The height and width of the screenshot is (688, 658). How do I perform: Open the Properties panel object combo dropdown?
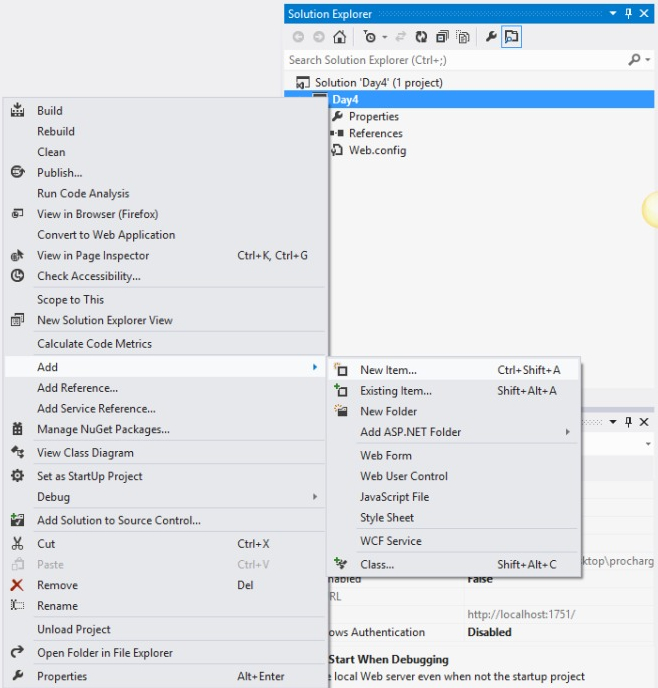tap(648, 444)
